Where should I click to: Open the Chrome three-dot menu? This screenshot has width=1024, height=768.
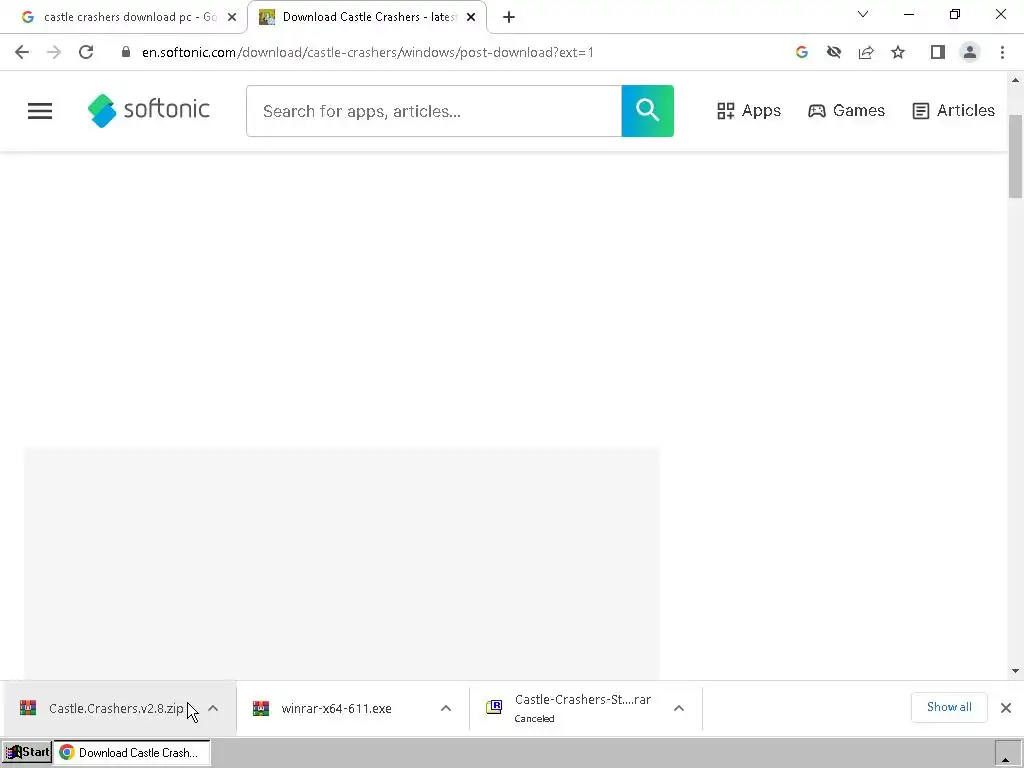(1002, 52)
